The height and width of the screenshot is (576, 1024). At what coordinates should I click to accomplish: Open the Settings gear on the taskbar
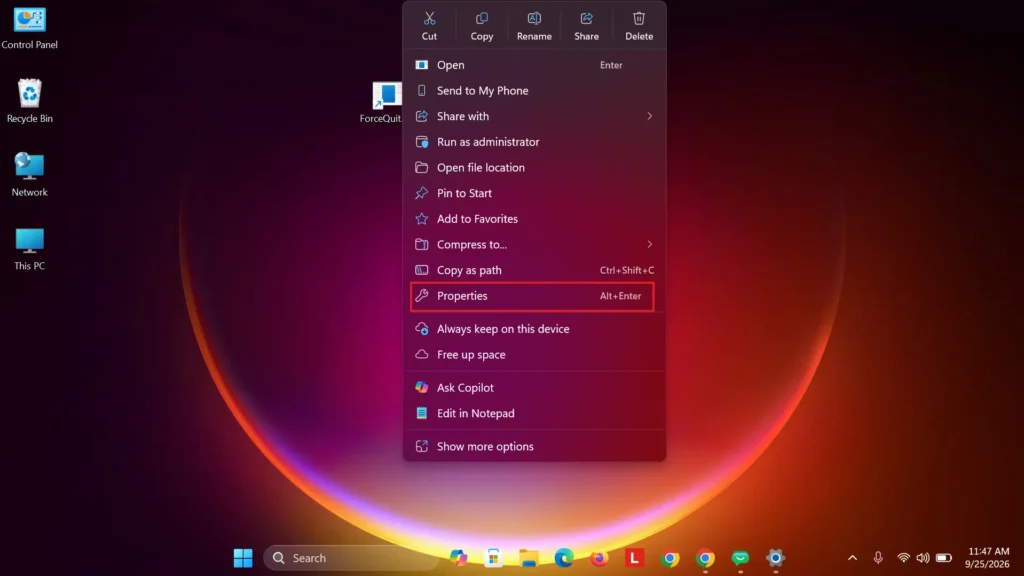(775, 558)
